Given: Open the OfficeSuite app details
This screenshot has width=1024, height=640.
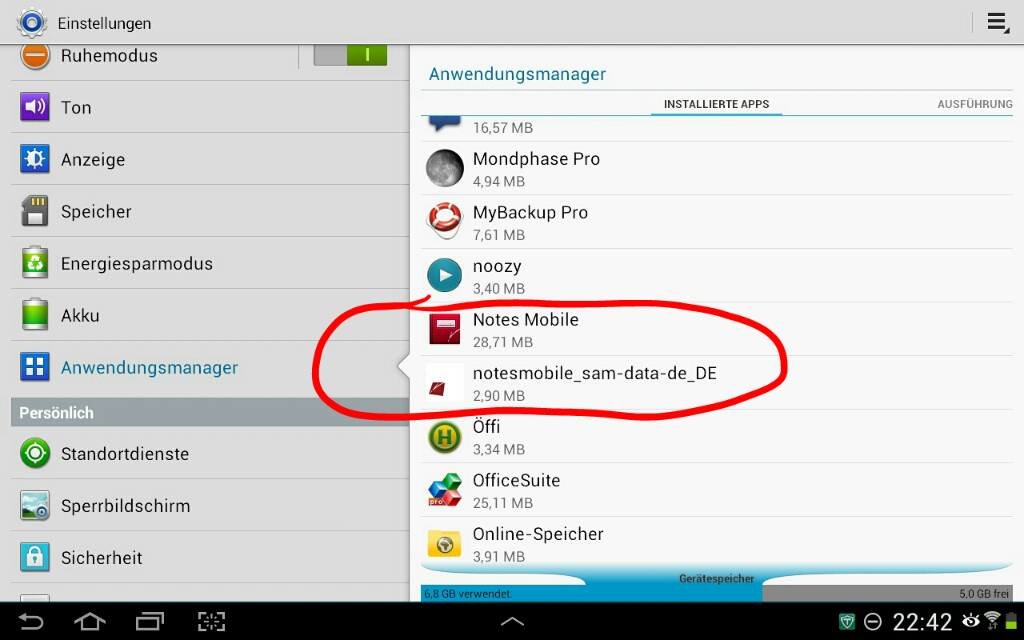Looking at the screenshot, I should 716,490.
